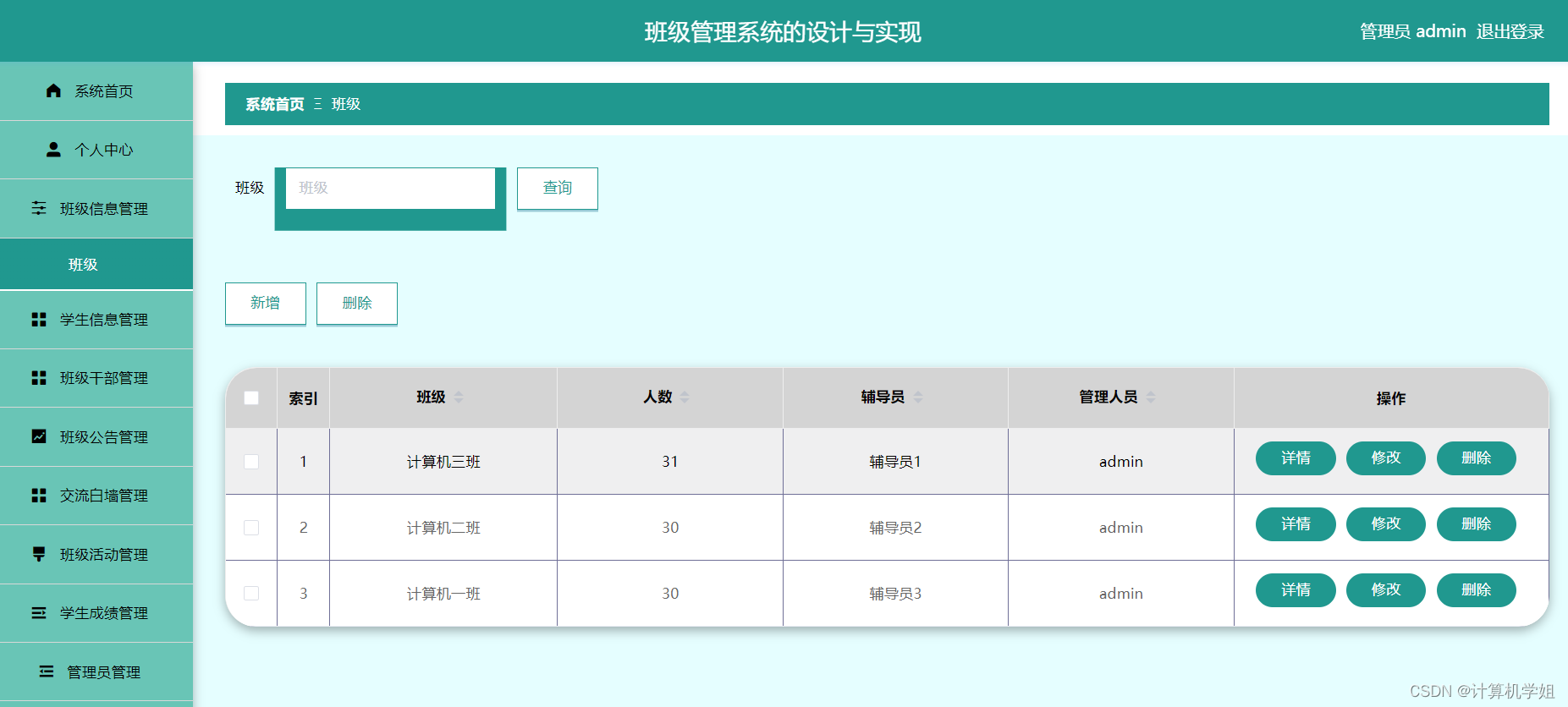Click the list icon beside 学生成绩管理
Screen dimensions: 1568x707
[39, 612]
